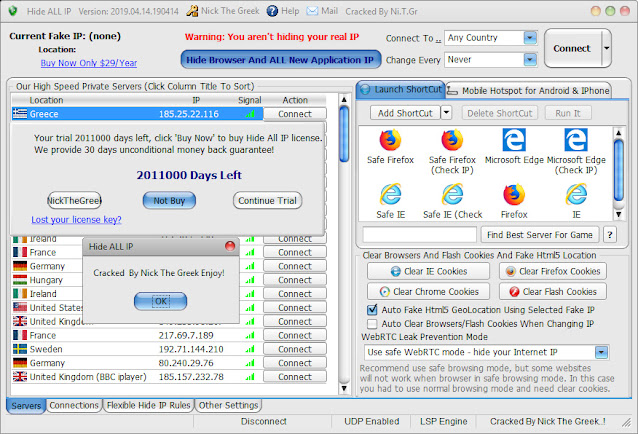Open the Lost your license key link

tap(76, 220)
